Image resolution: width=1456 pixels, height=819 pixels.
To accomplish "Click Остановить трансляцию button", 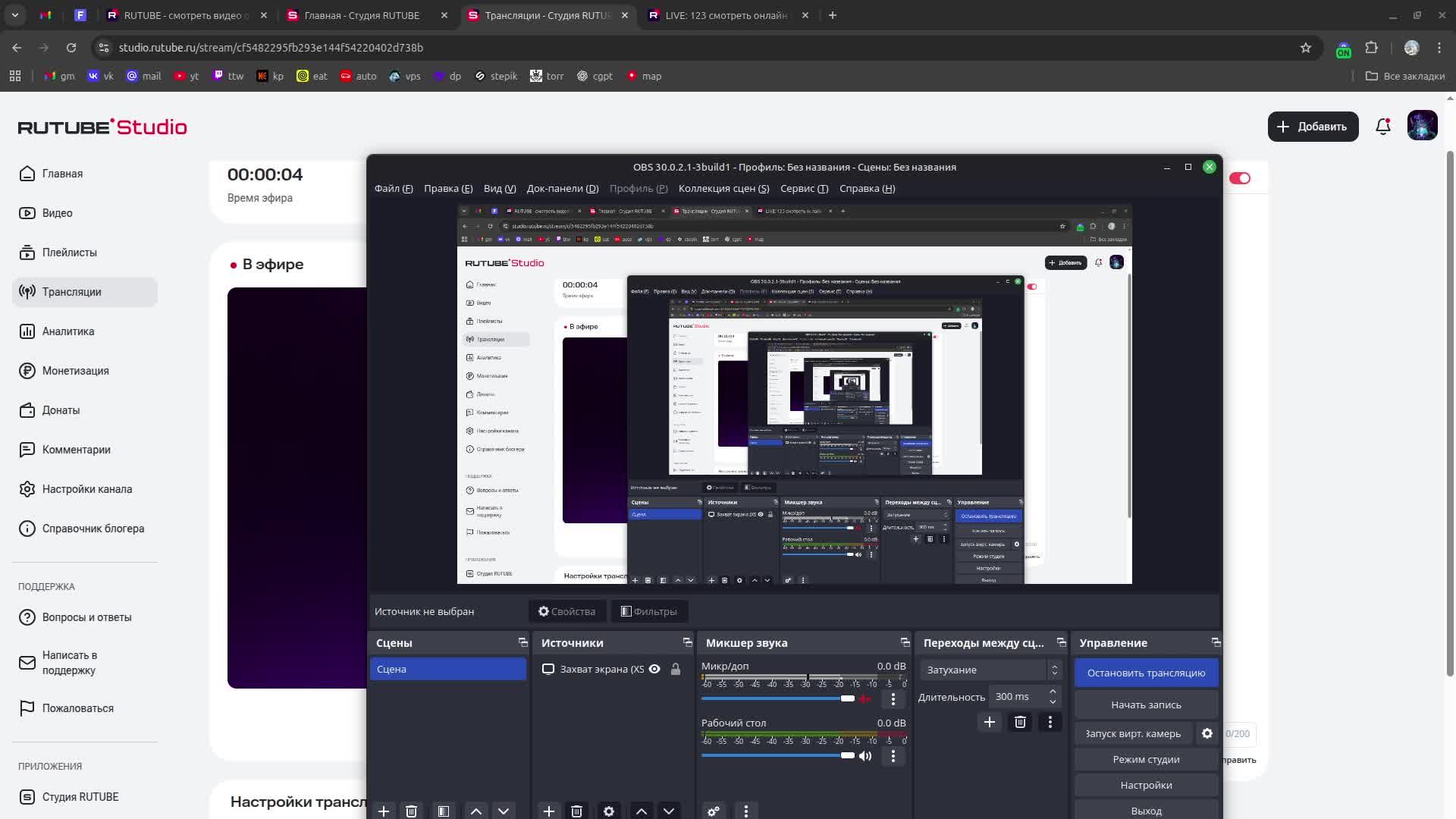I will pyautogui.click(x=1146, y=673).
